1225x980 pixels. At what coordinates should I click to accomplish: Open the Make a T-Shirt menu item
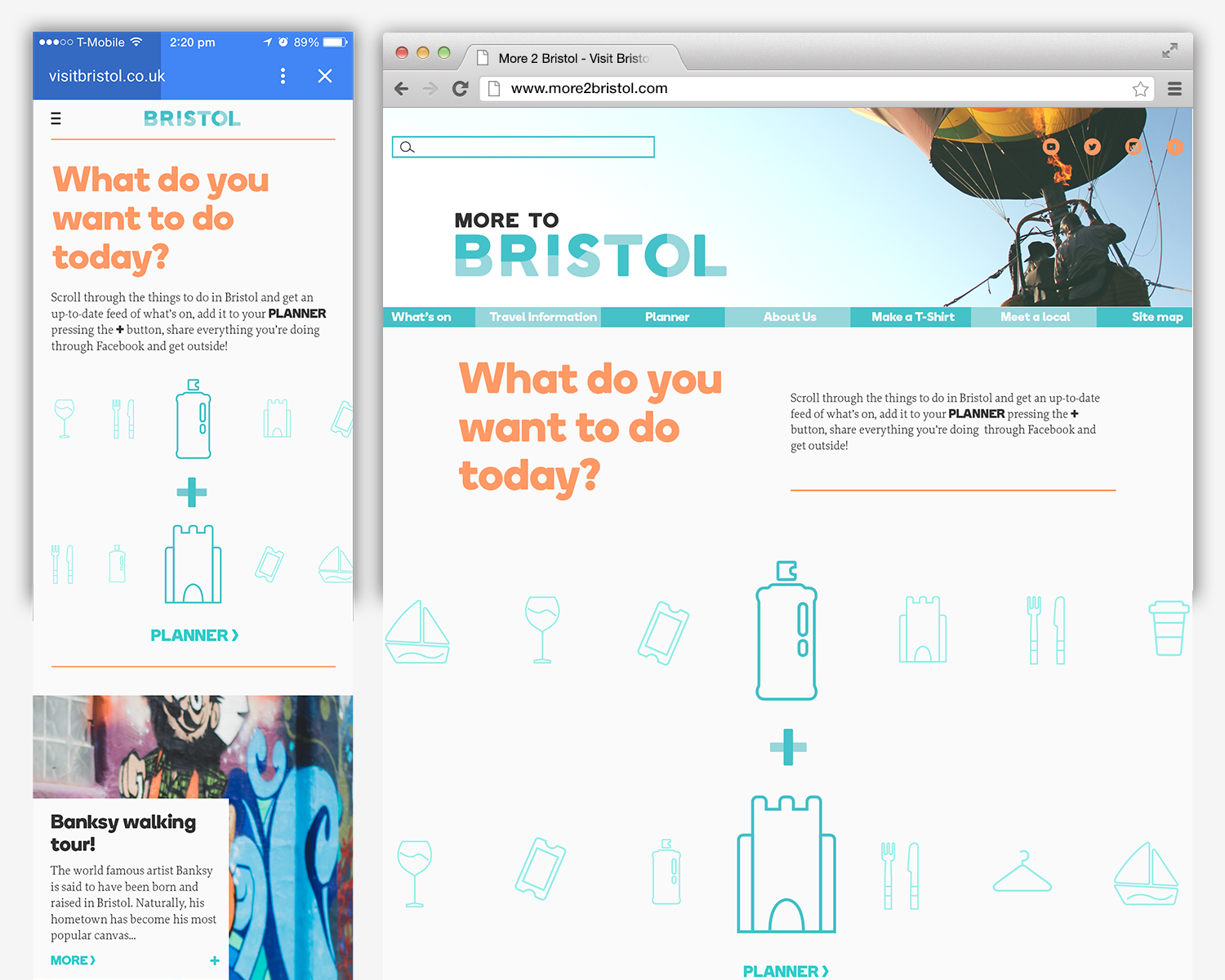tap(911, 317)
